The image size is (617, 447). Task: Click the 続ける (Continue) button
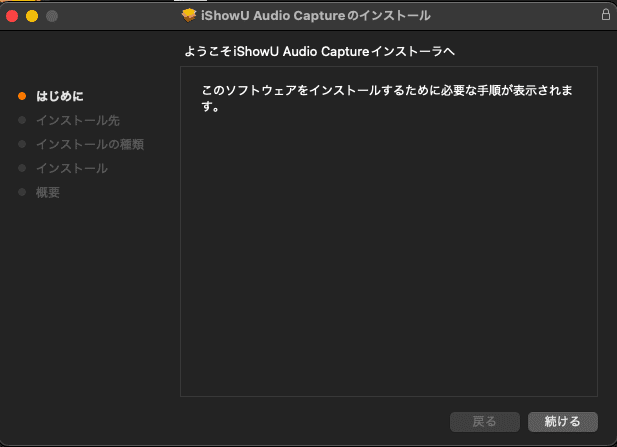coord(563,422)
